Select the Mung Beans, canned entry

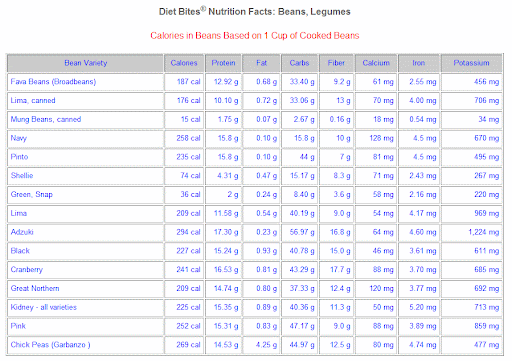(46, 119)
